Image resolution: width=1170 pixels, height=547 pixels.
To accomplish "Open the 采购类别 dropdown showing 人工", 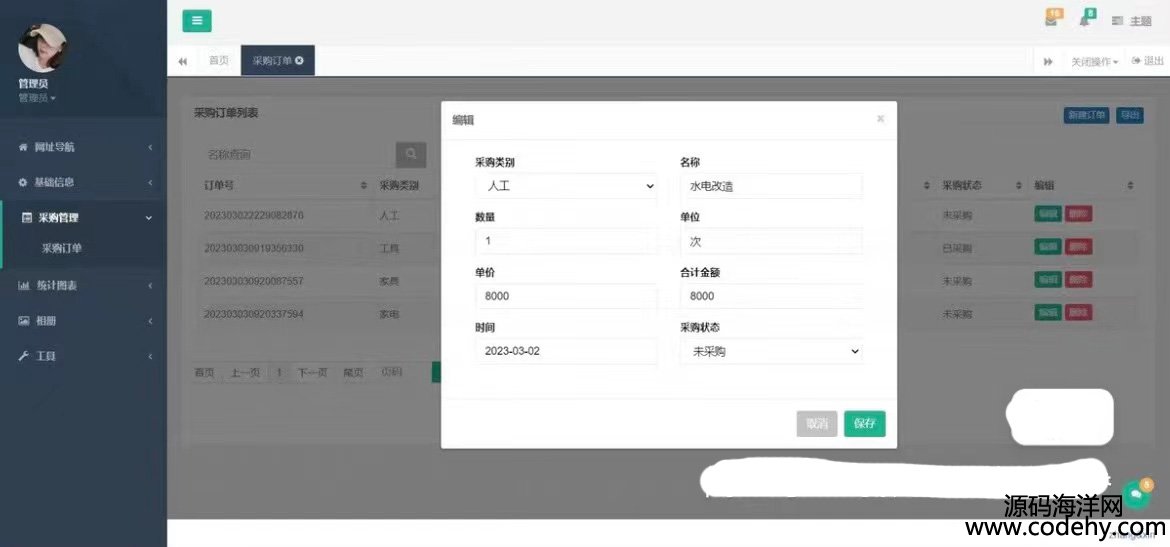I will 565,186.
